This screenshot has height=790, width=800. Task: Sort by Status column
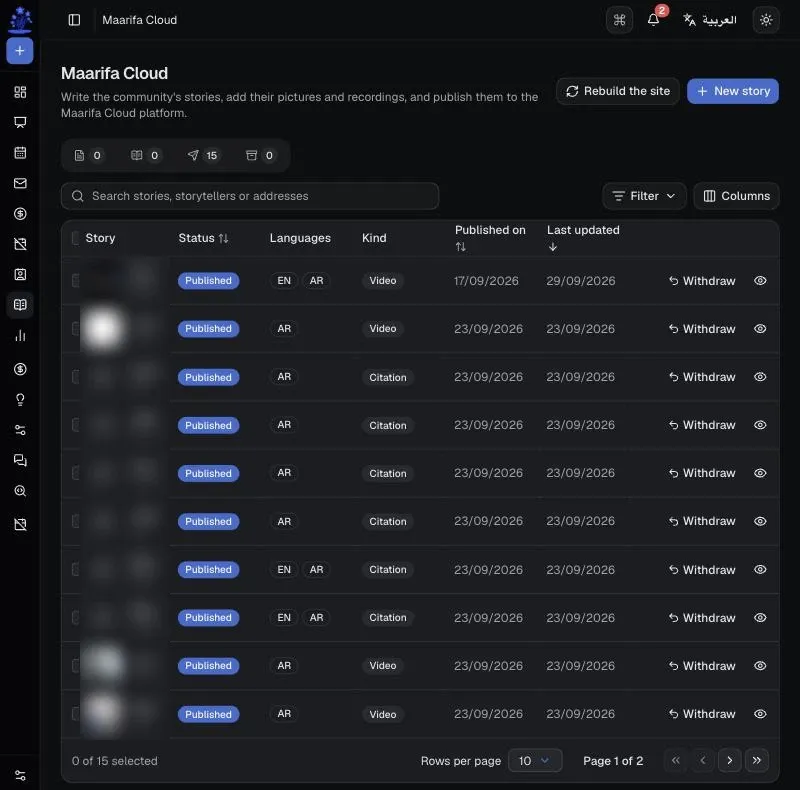tap(203, 238)
